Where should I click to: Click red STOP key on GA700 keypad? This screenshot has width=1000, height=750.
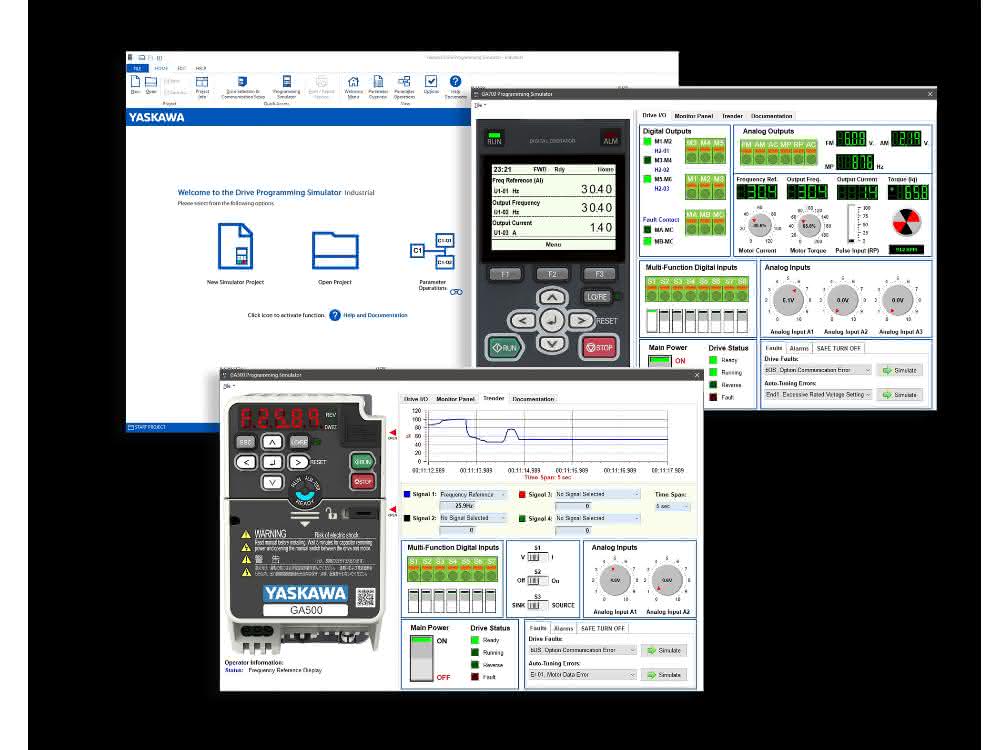(599, 348)
